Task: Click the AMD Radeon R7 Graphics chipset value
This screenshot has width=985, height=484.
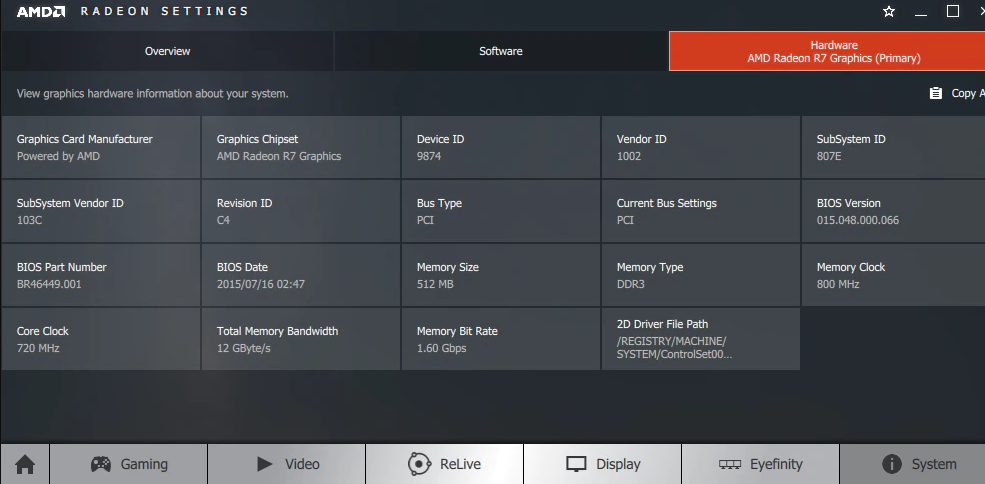Action: click(x=279, y=156)
